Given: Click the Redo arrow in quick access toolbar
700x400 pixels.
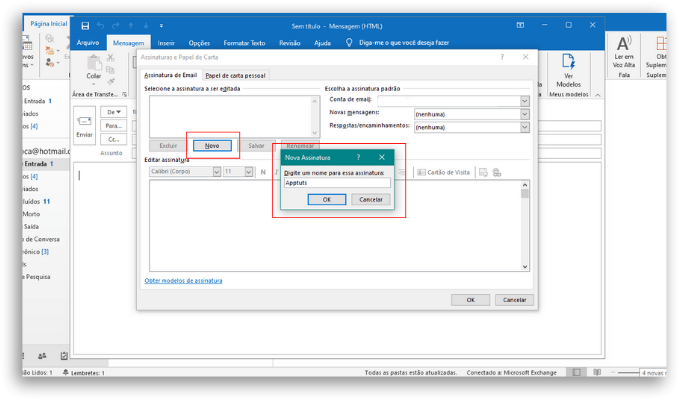Looking at the screenshot, I should (116, 26).
